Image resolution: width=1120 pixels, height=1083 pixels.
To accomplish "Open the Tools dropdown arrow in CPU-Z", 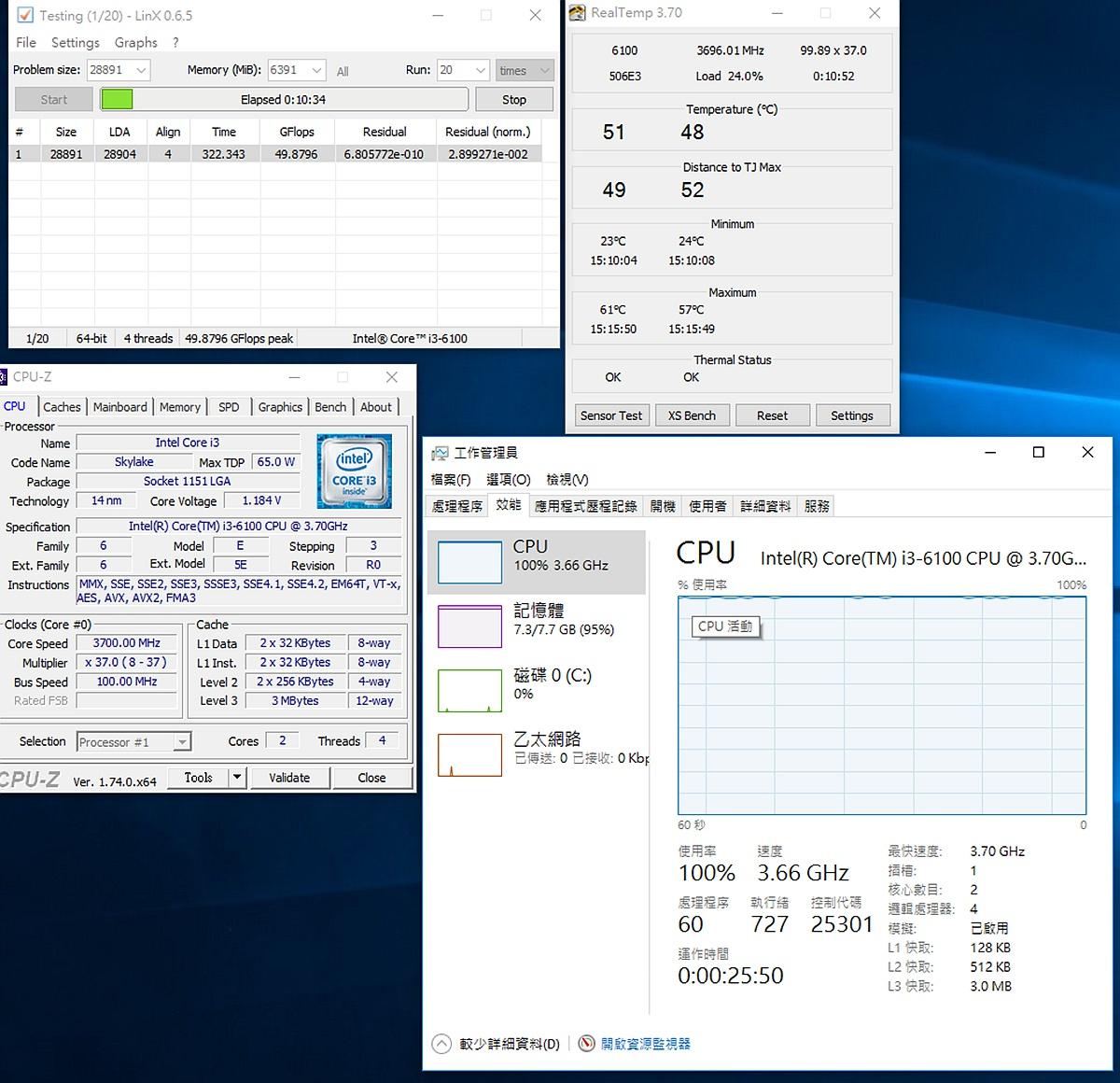I will pyautogui.click(x=238, y=778).
